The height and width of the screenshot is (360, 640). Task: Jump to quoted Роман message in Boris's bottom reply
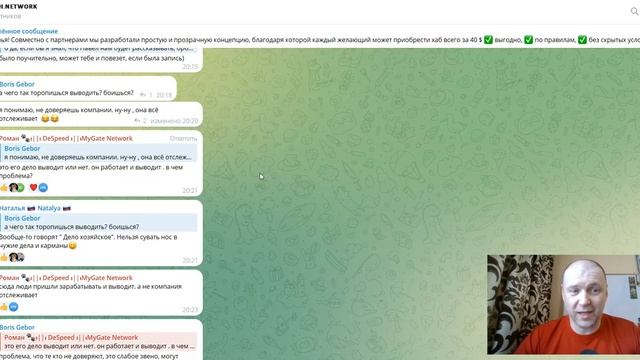[98, 342]
